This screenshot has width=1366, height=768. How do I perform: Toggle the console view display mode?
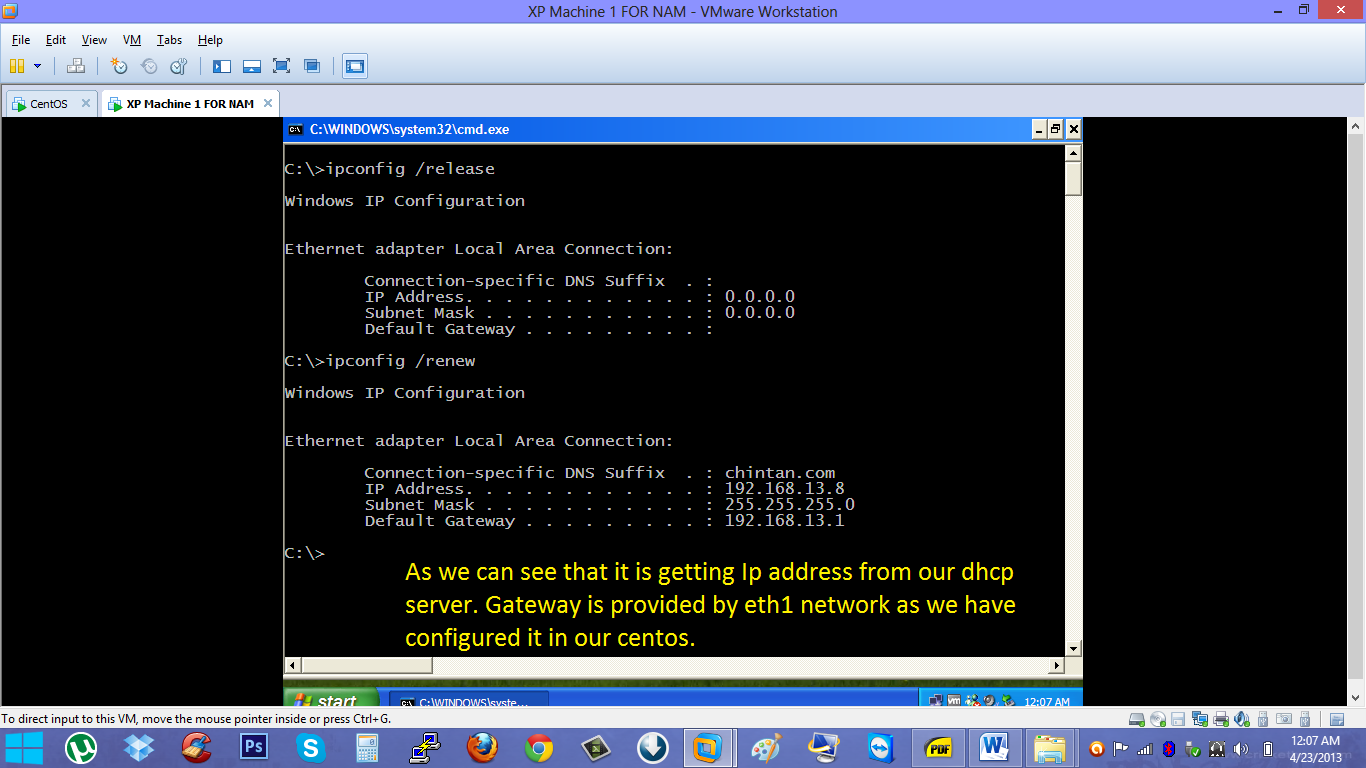pos(355,66)
